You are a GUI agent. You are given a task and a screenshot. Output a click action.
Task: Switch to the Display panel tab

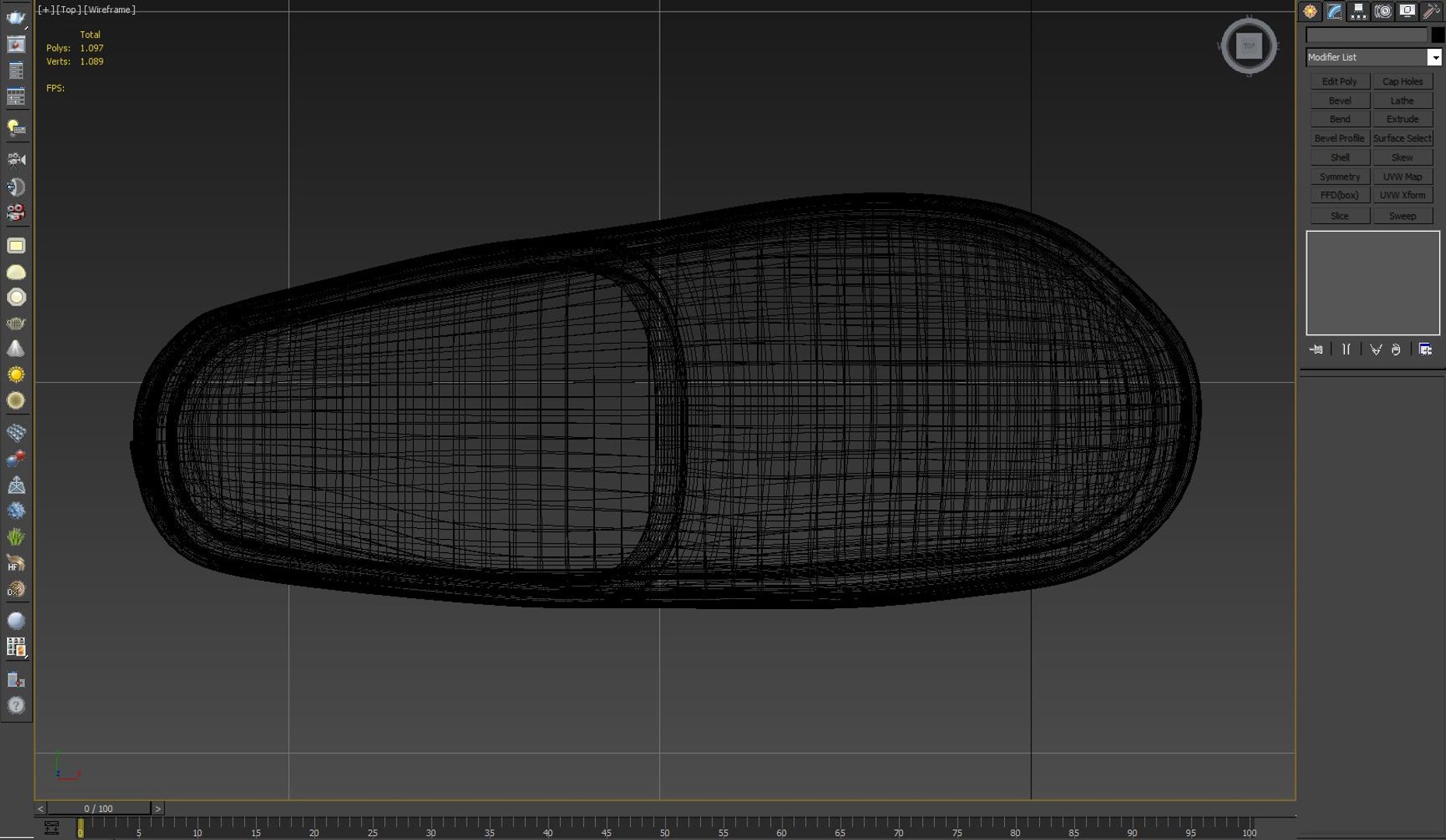(1406, 11)
